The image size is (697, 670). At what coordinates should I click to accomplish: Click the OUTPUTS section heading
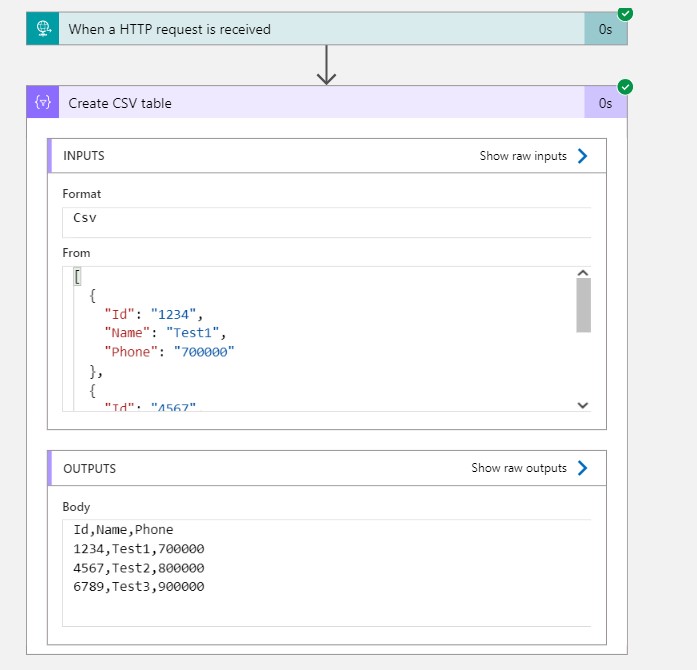pyautogui.click(x=89, y=469)
